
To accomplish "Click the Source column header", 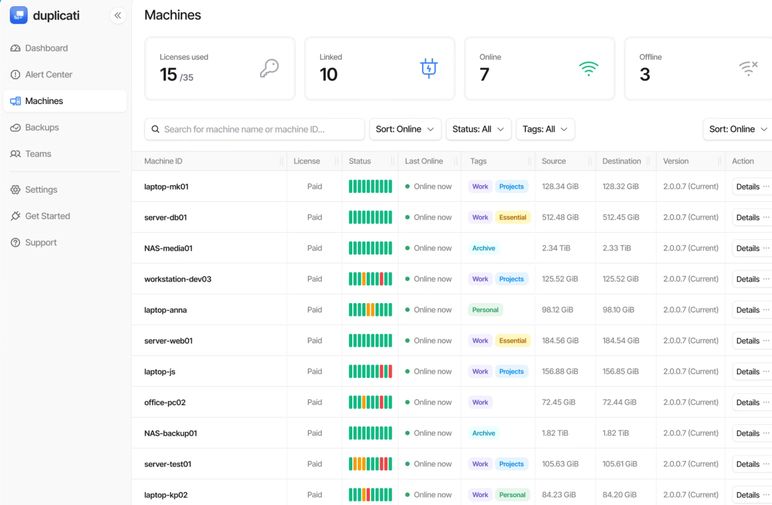I will [553, 161].
